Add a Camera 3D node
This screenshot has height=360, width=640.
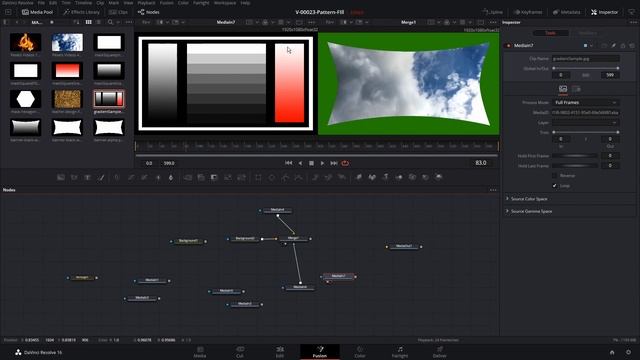412,177
